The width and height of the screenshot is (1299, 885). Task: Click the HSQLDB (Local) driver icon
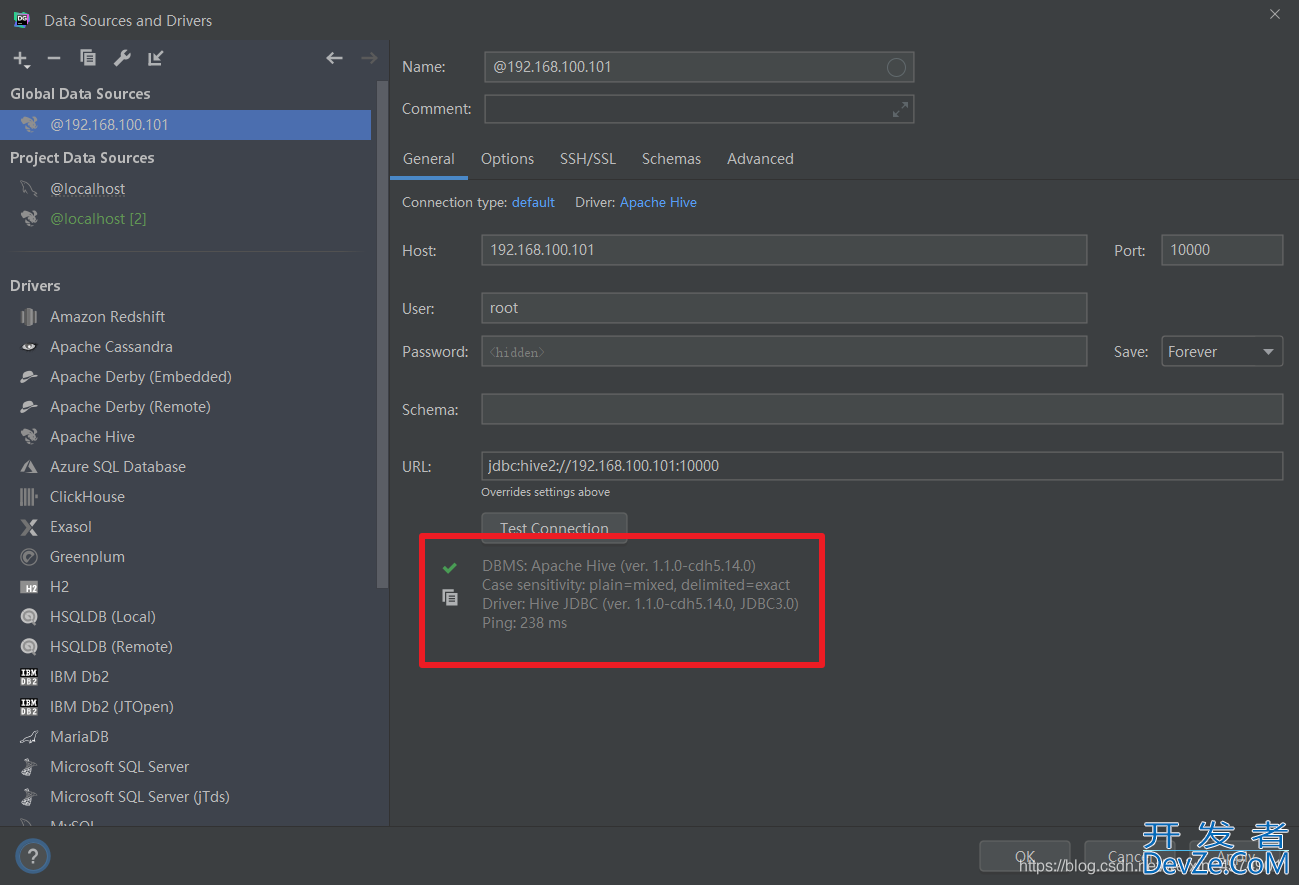[29, 617]
